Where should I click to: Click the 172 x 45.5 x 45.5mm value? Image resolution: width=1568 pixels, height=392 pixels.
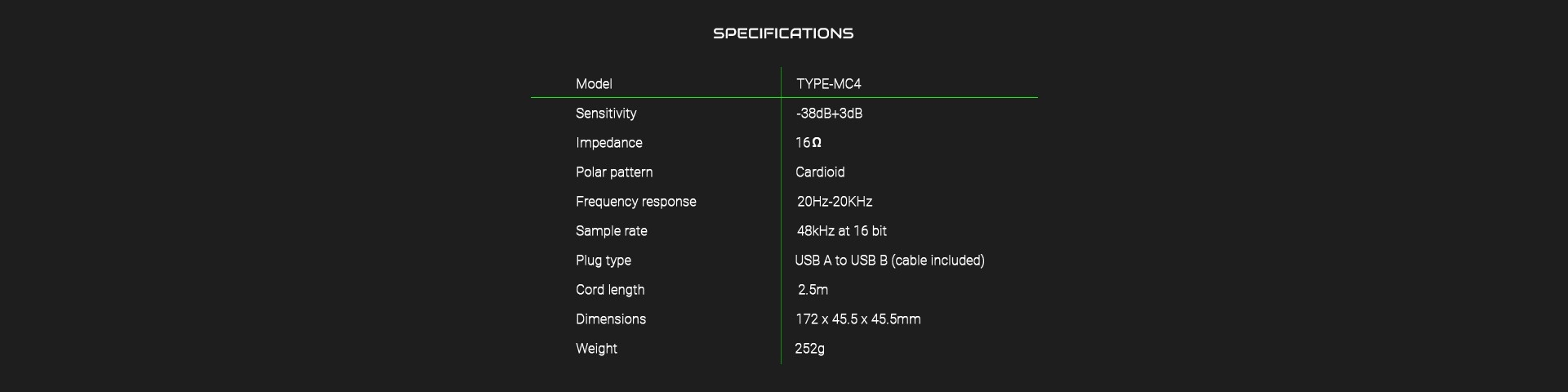[858, 319]
